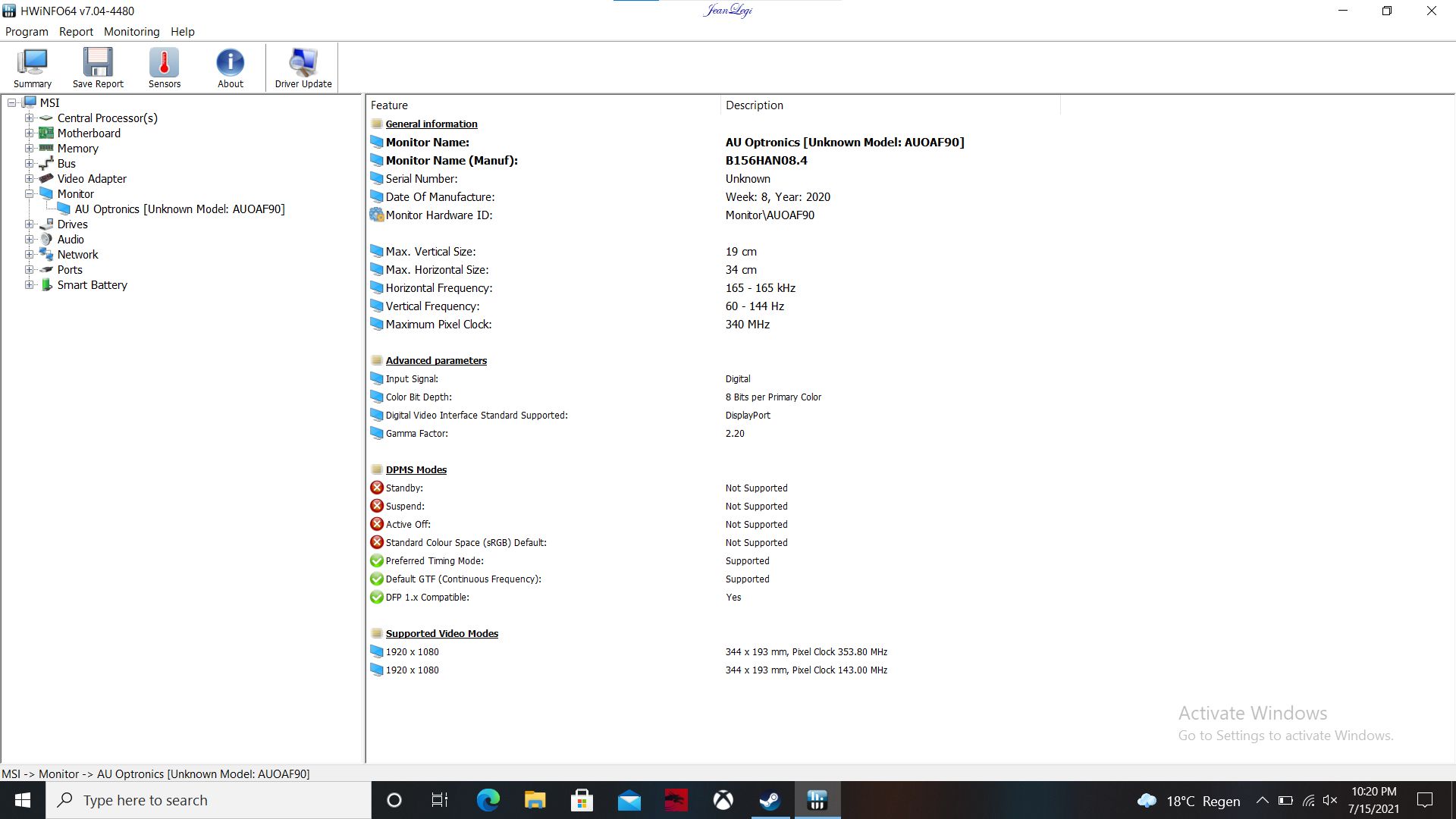The image size is (1456, 819).
Task: Open Microsoft Edge from the taskbar
Action: tap(488, 800)
